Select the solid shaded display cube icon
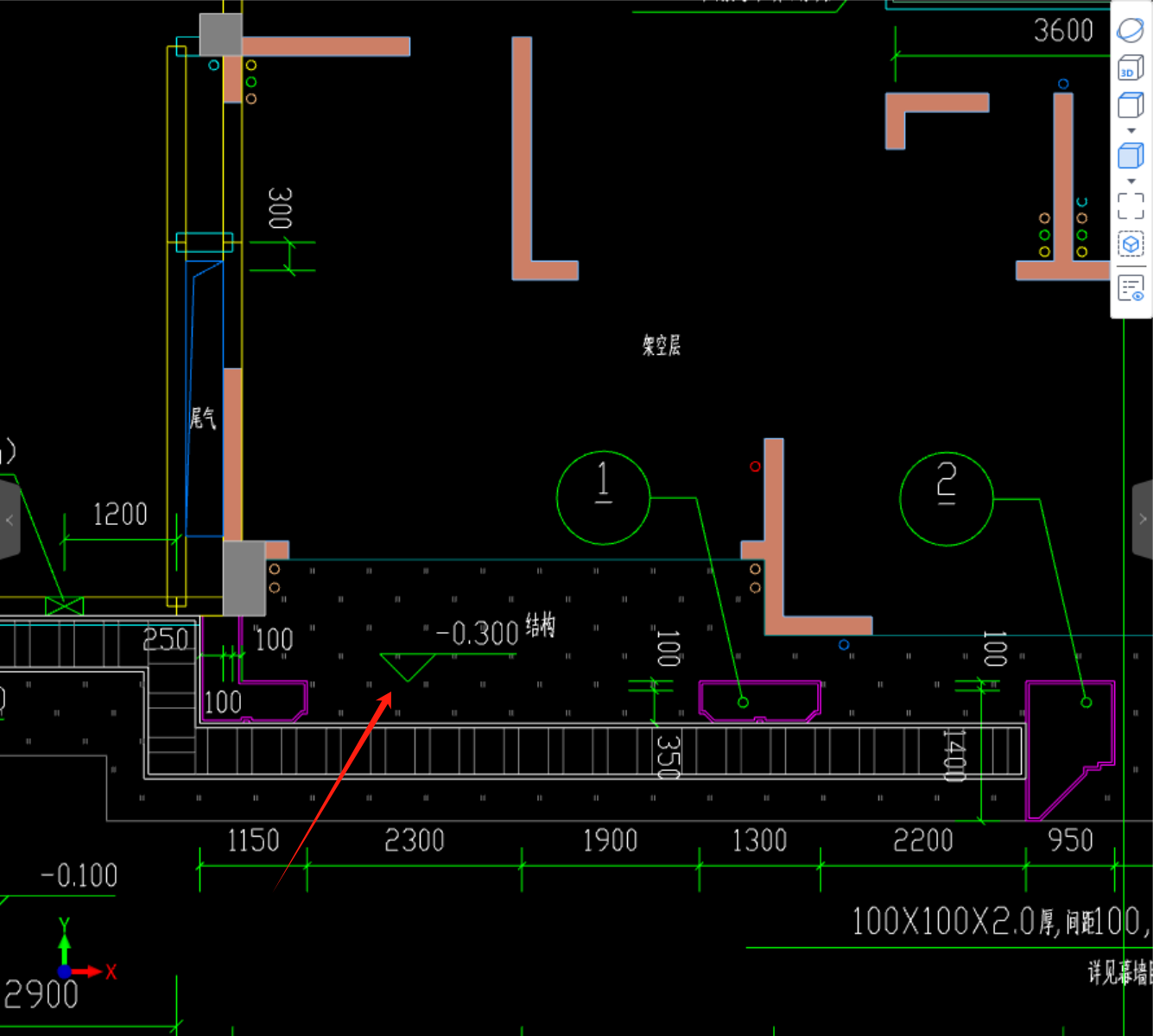This screenshot has height=1036, width=1153. pos(1131,155)
